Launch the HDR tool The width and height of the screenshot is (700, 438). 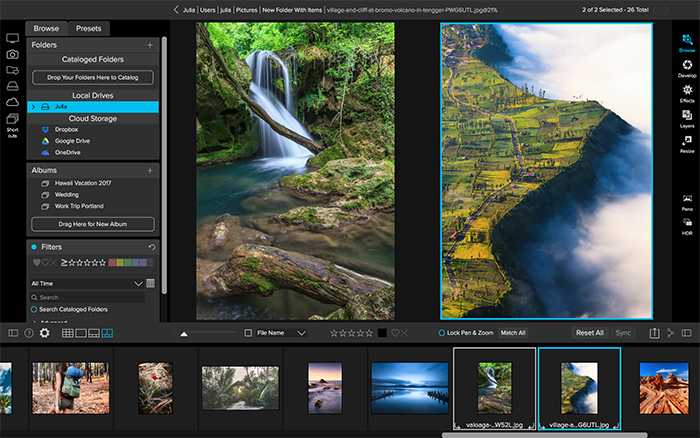[x=687, y=226]
